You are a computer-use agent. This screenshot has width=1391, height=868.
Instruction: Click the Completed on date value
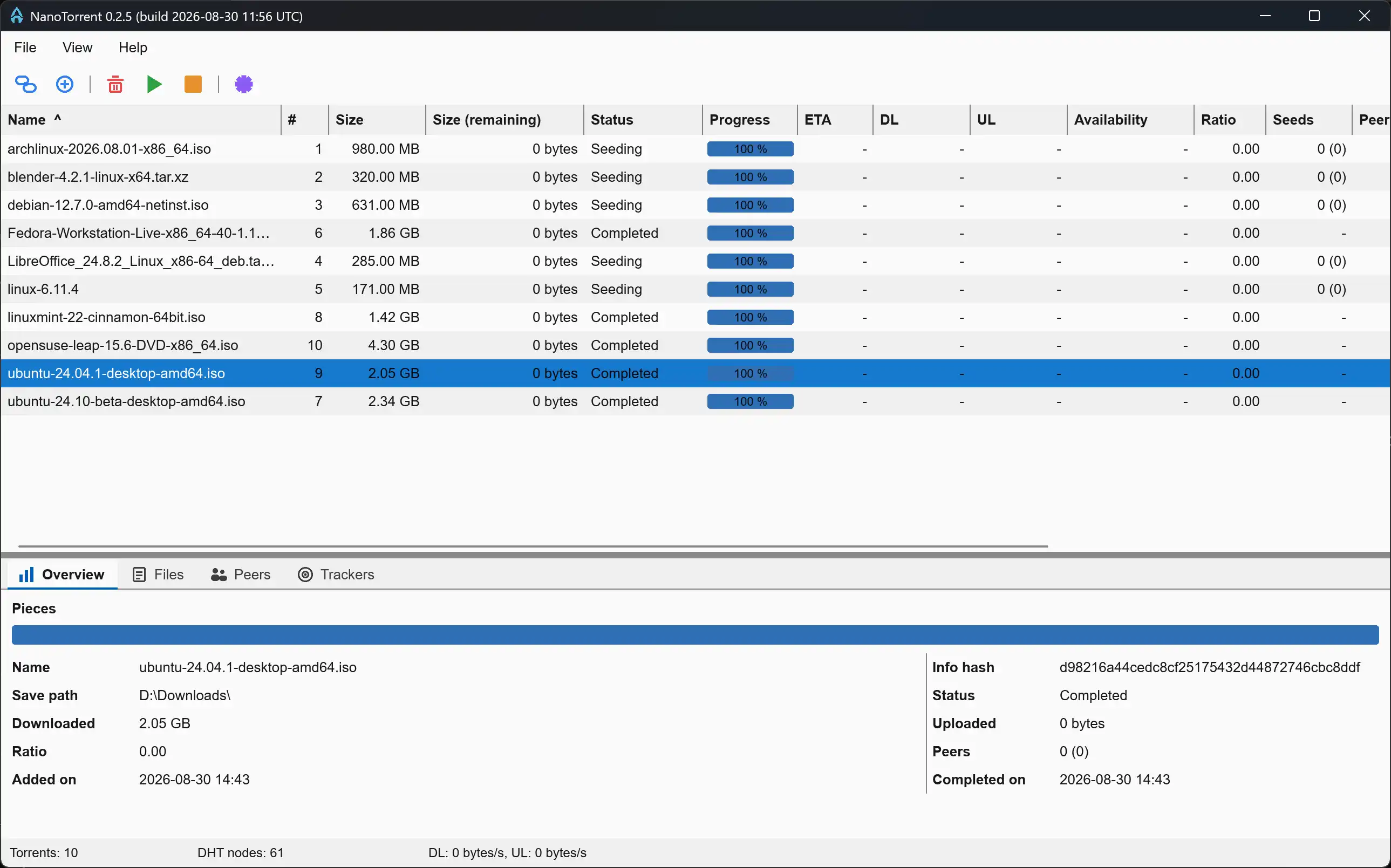[1114, 780]
